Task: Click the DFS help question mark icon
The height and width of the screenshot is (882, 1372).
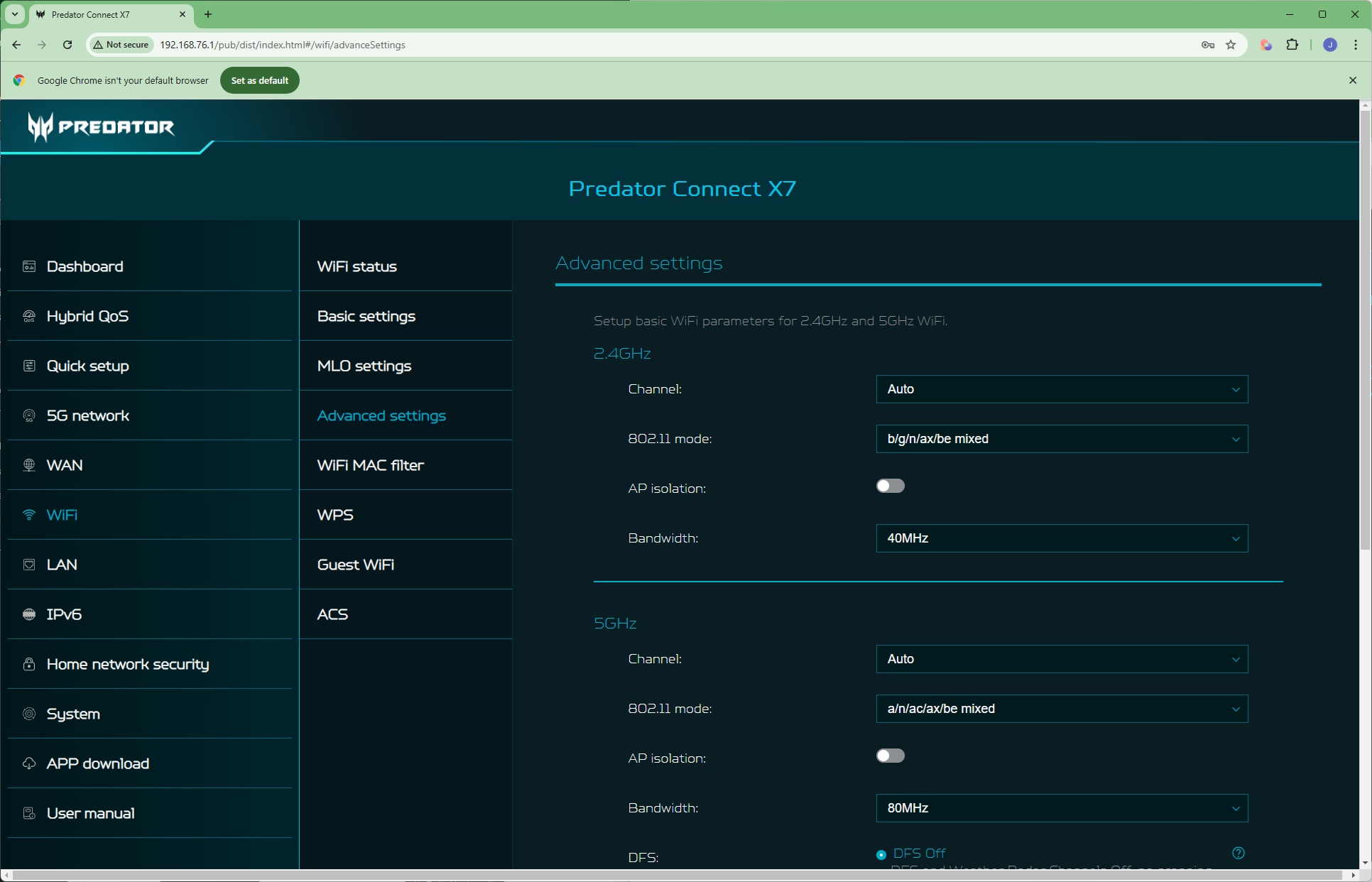Action: [1238, 853]
